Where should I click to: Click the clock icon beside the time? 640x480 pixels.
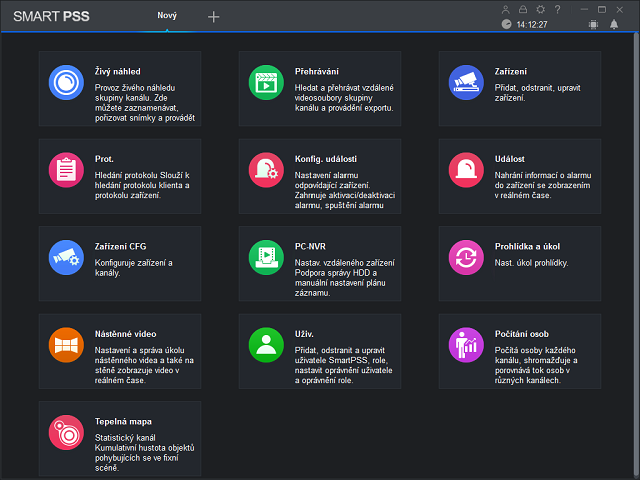coord(506,24)
